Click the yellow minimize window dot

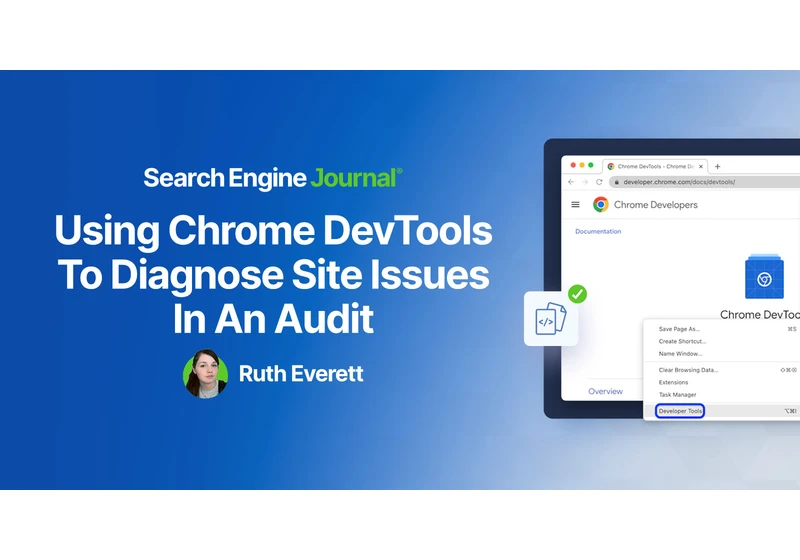(582, 165)
